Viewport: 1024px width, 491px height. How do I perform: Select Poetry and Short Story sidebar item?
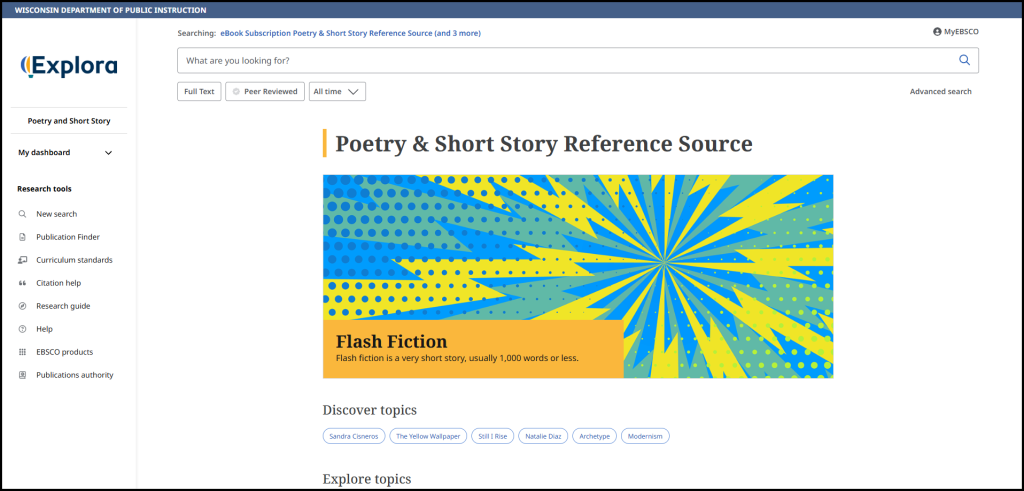(x=69, y=121)
